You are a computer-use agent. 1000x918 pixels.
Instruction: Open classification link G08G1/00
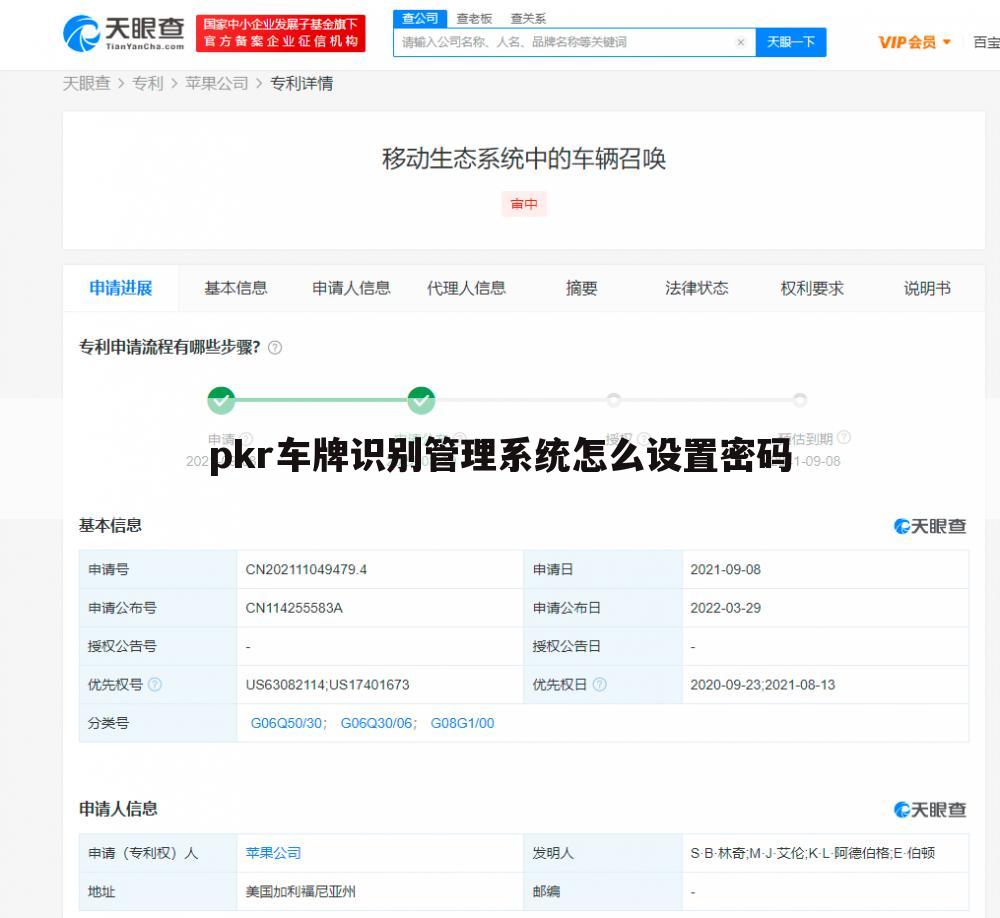point(462,723)
